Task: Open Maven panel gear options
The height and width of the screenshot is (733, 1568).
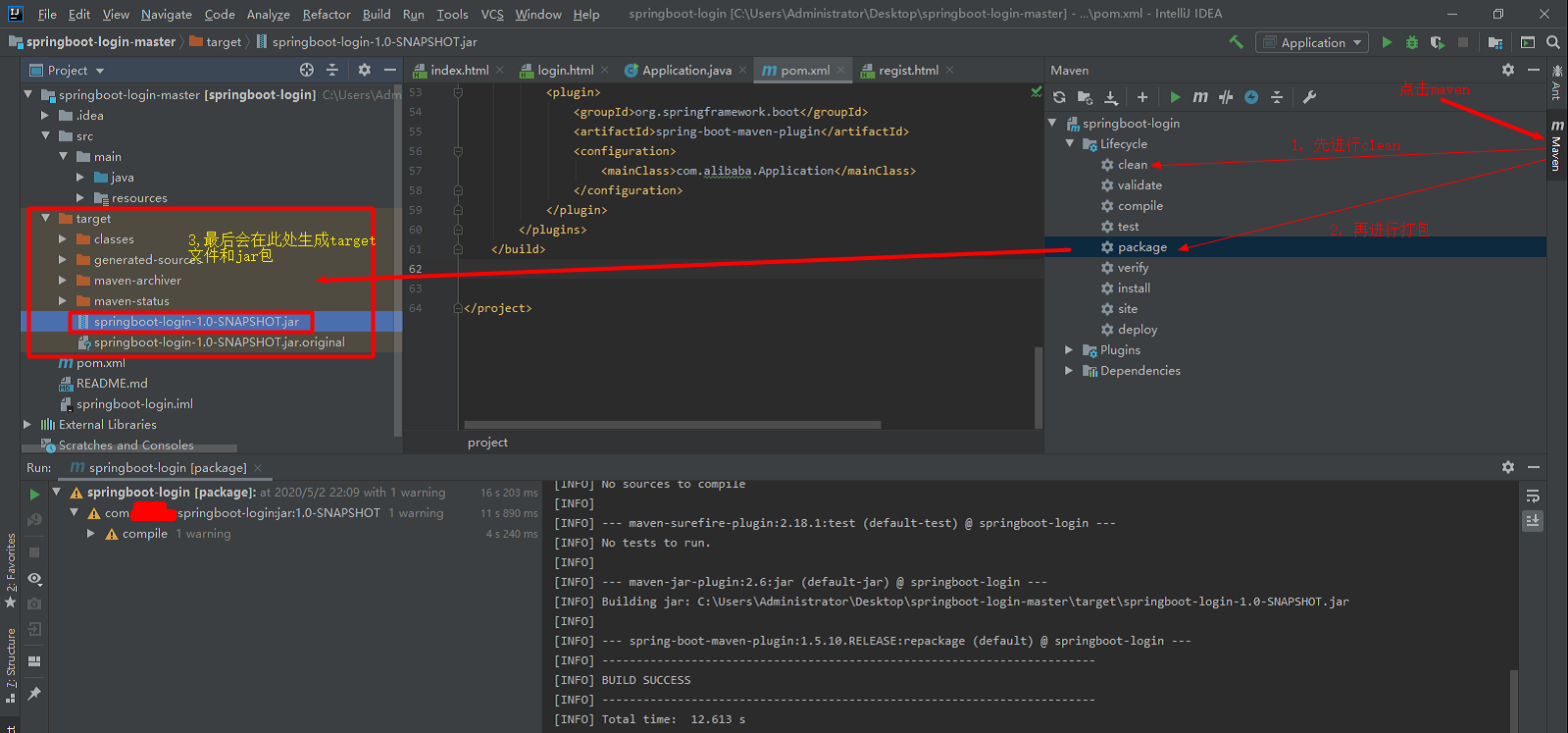Action: [x=1508, y=70]
